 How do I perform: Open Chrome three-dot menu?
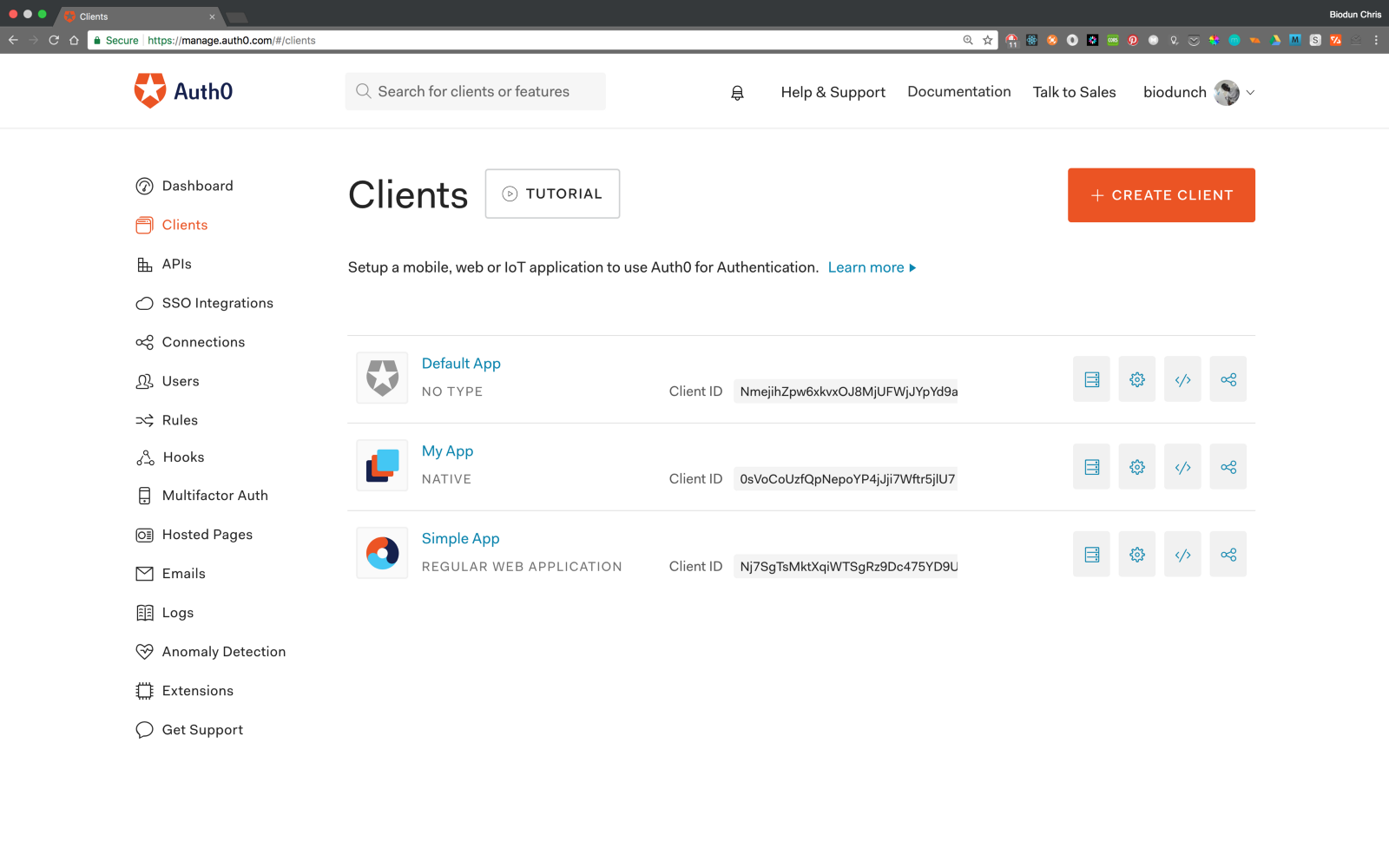(x=1376, y=40)
